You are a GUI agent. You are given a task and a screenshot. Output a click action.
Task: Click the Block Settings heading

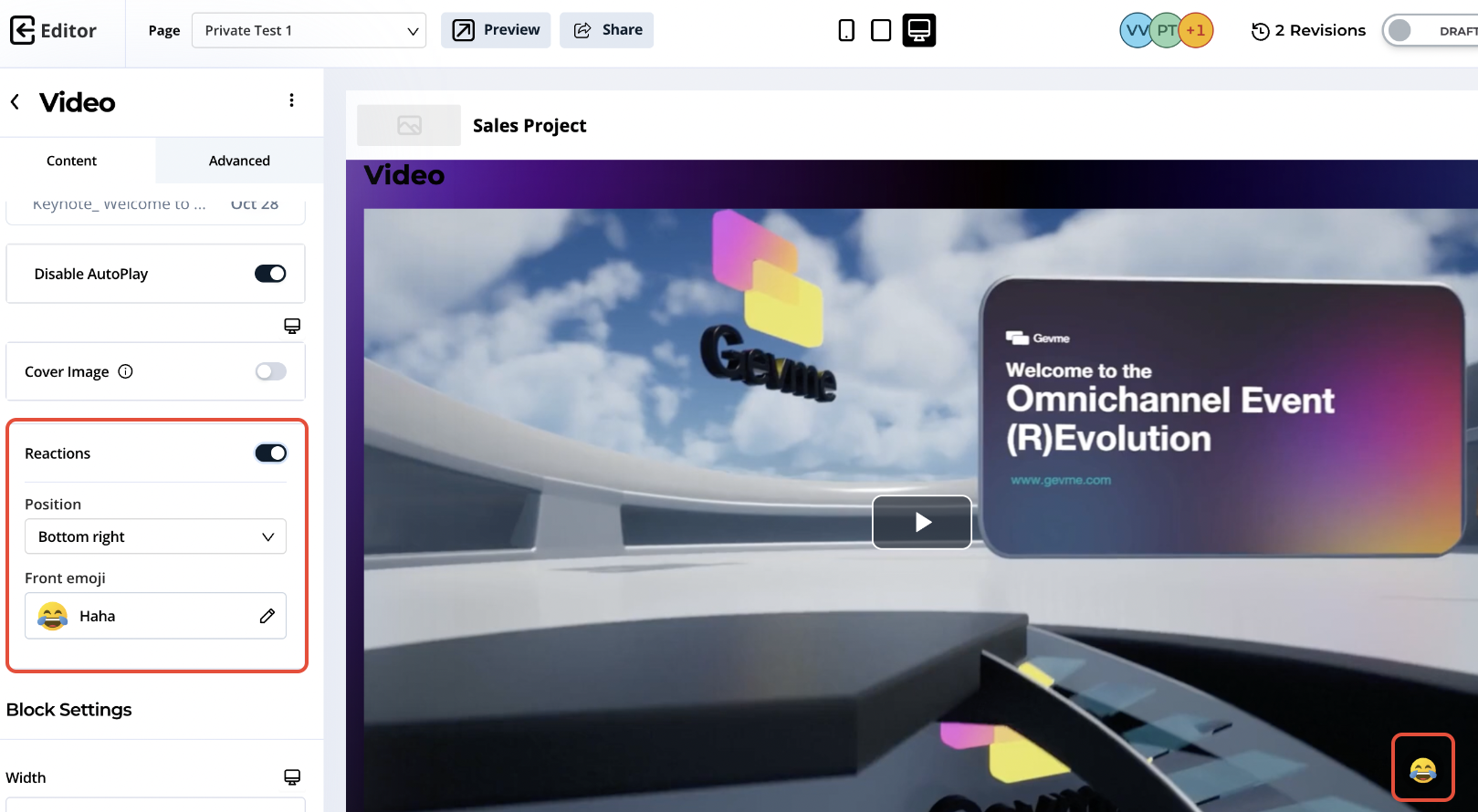(69, 710)
